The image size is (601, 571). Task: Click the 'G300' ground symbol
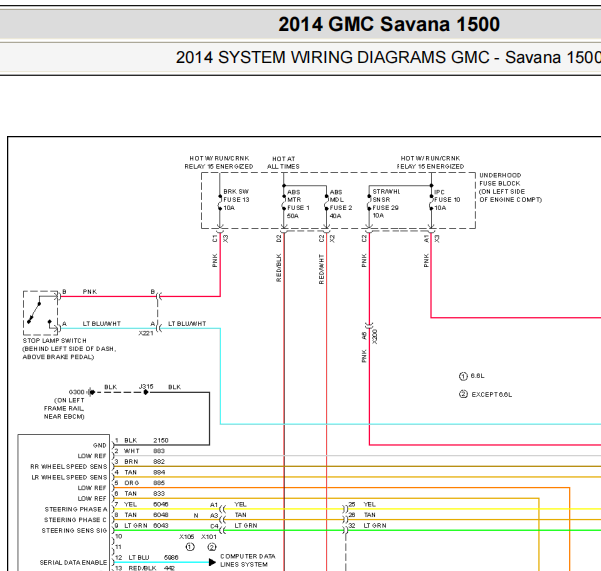pos(92,392)
